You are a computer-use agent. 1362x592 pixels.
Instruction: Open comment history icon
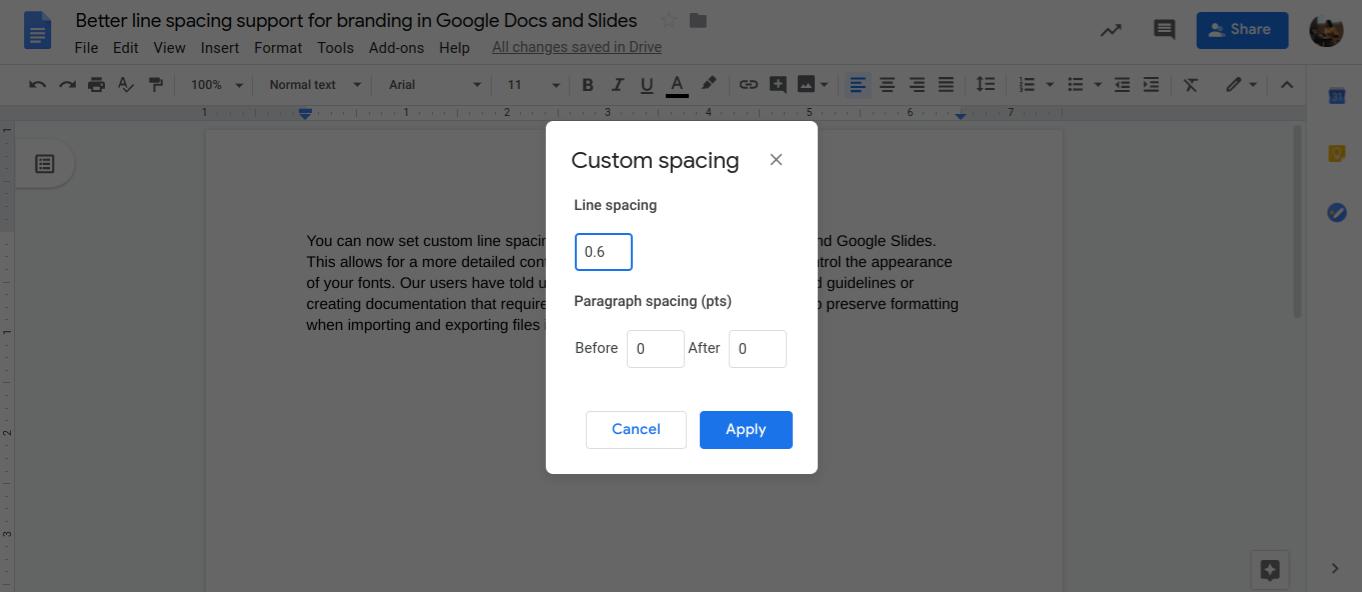point(1164,30)
